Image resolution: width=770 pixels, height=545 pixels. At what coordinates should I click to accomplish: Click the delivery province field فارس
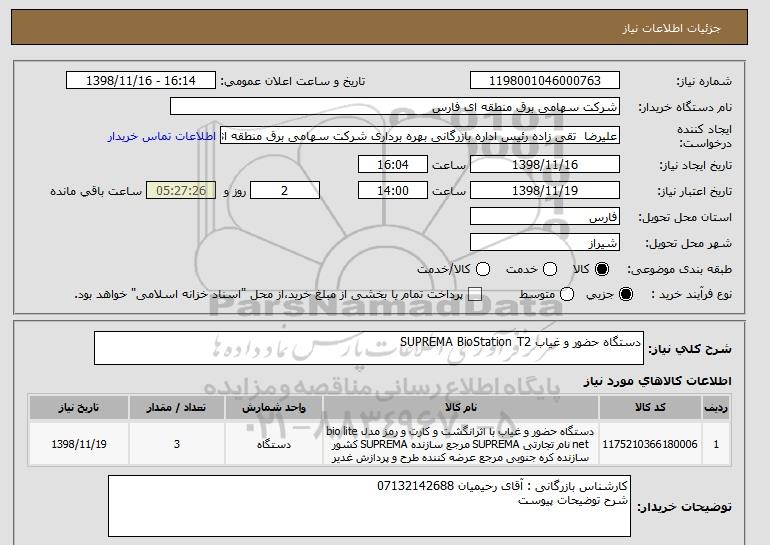545,217
